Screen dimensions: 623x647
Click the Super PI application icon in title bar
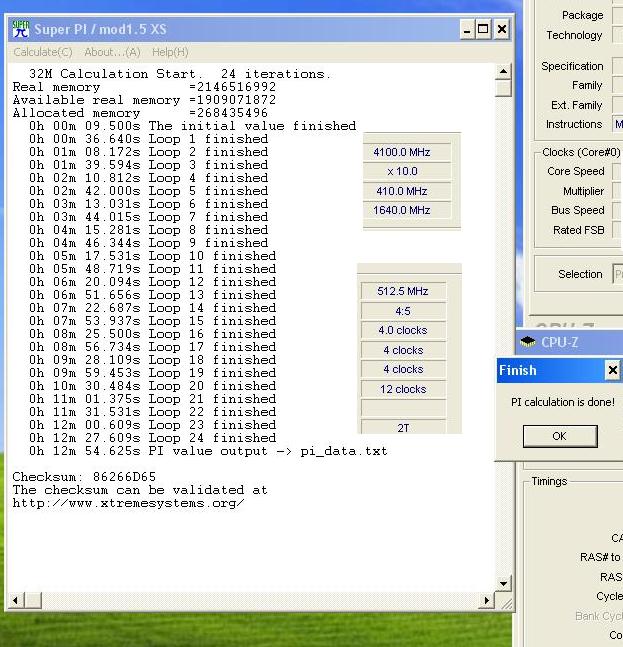pos(21,29)
